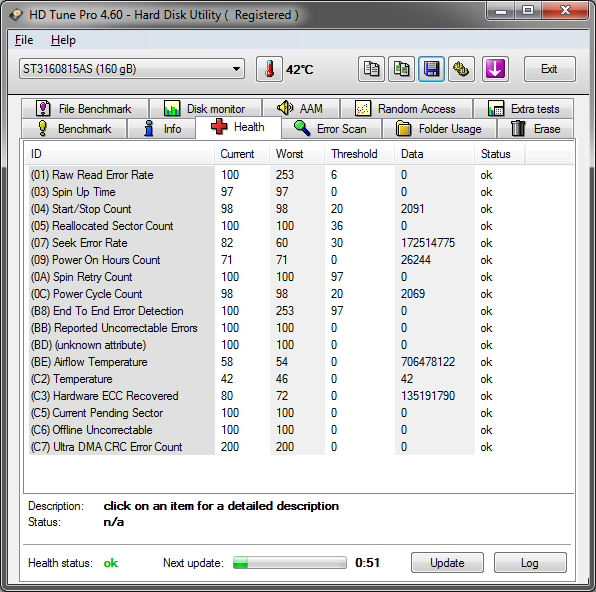Screen dimensions: 596x592
Task: Click the Exit button
Action: pyautogui.click(x=549, y=69)
